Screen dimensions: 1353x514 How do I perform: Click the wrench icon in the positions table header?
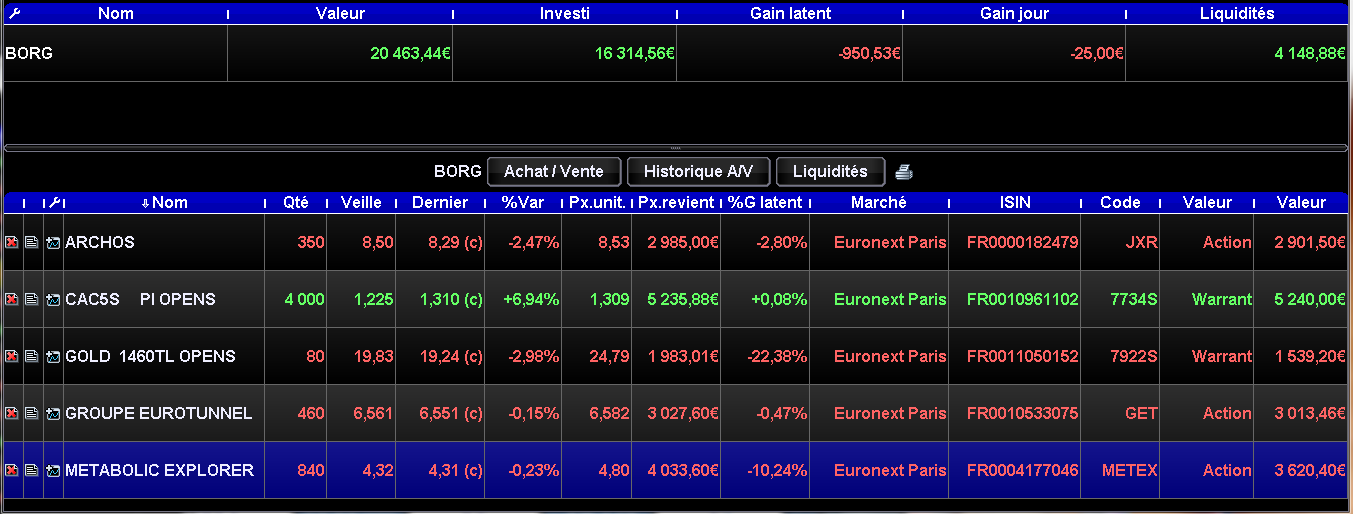(54, 202)
